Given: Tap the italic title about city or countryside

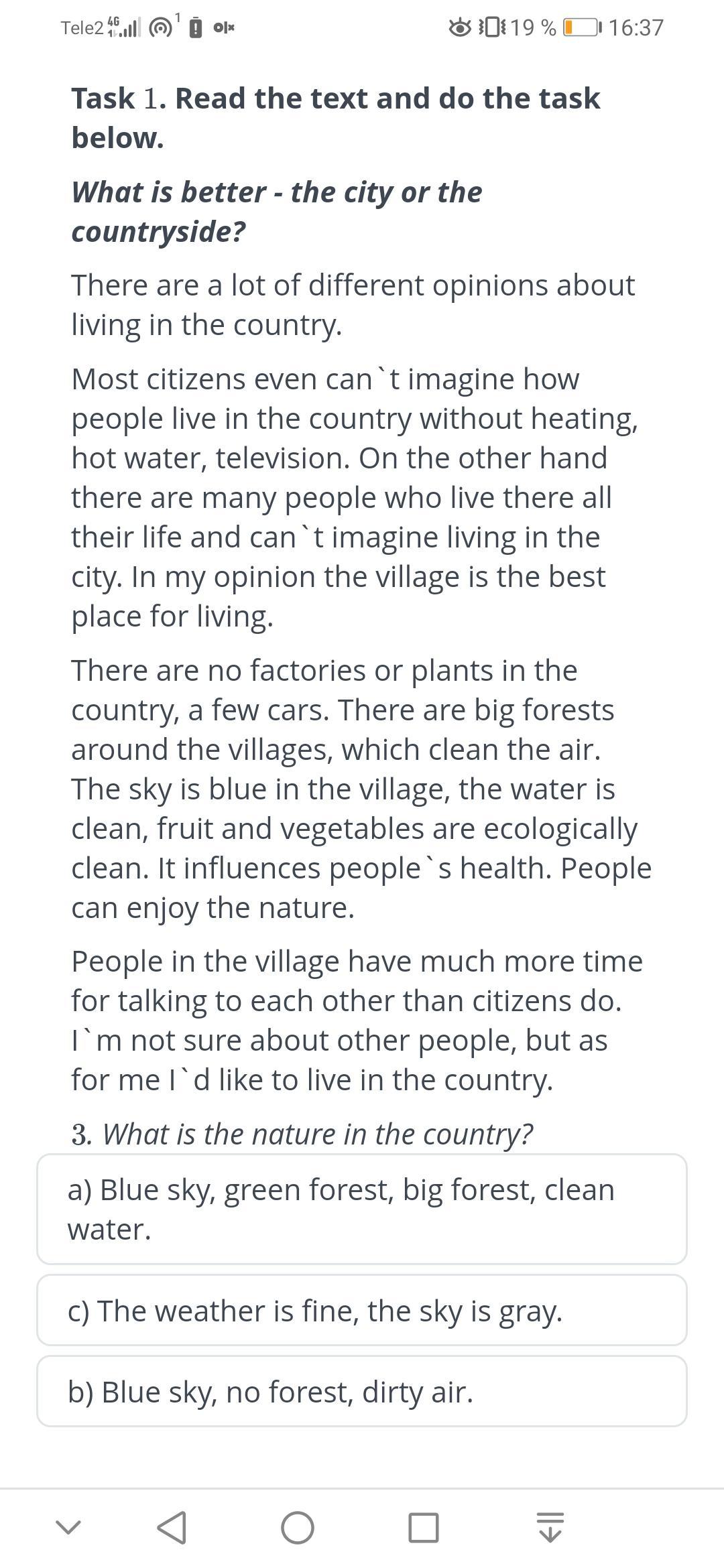Looking at the screenshot, I should tap(276, 212).
